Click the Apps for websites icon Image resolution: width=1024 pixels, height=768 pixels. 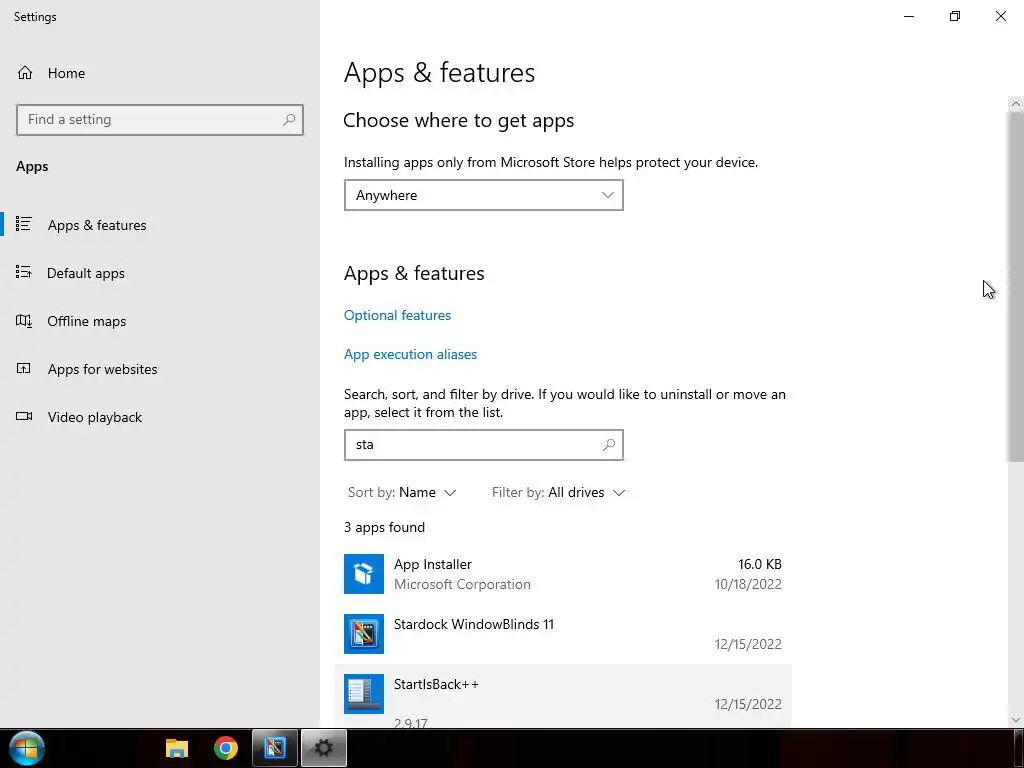(24, 368)
